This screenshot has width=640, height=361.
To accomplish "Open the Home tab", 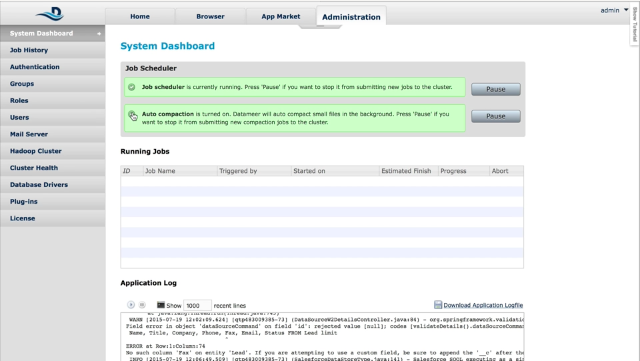I will pyautogui.click(x=140, y=16).
